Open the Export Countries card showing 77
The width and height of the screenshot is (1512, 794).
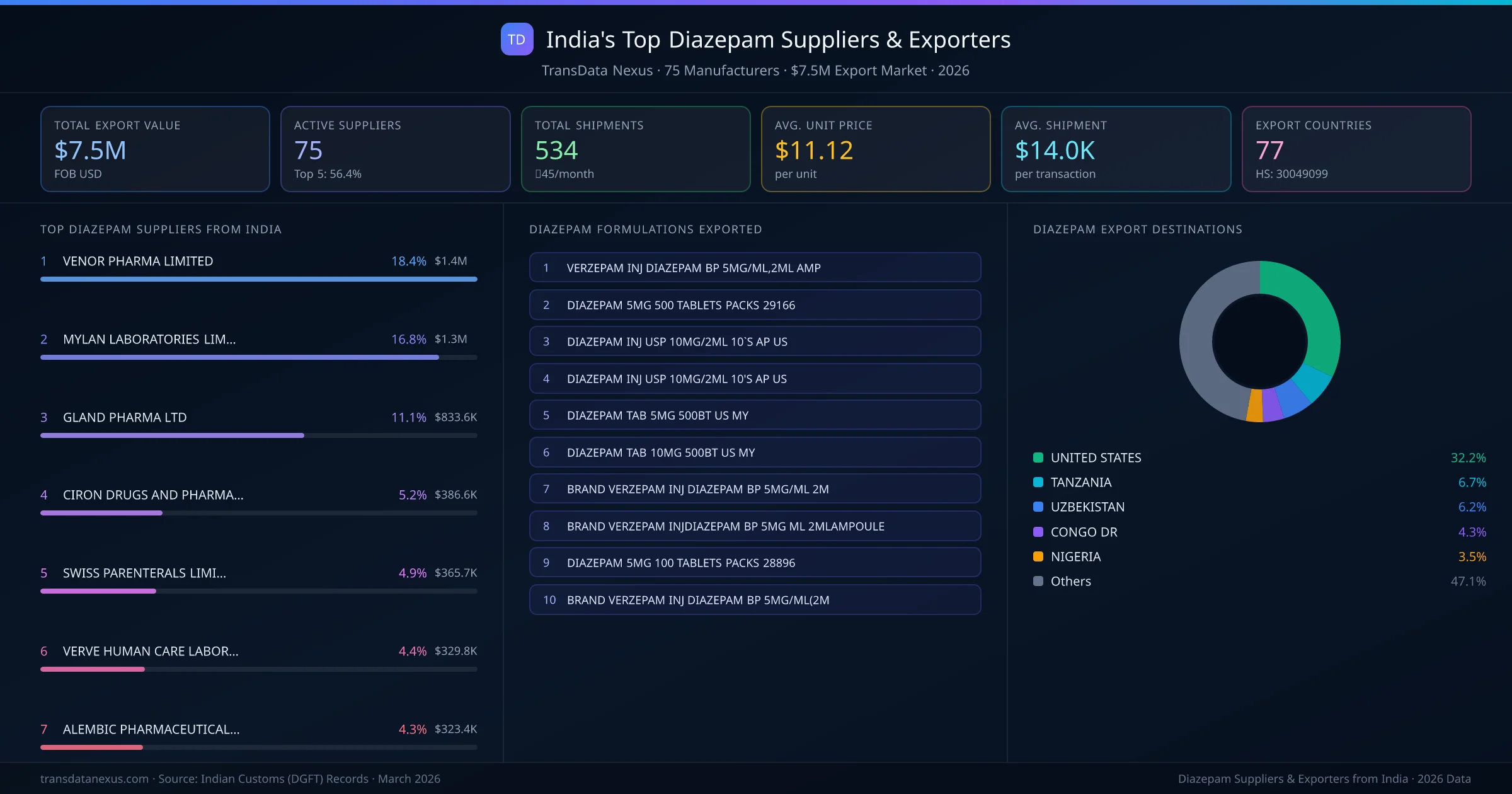[x=1356, y=149]
